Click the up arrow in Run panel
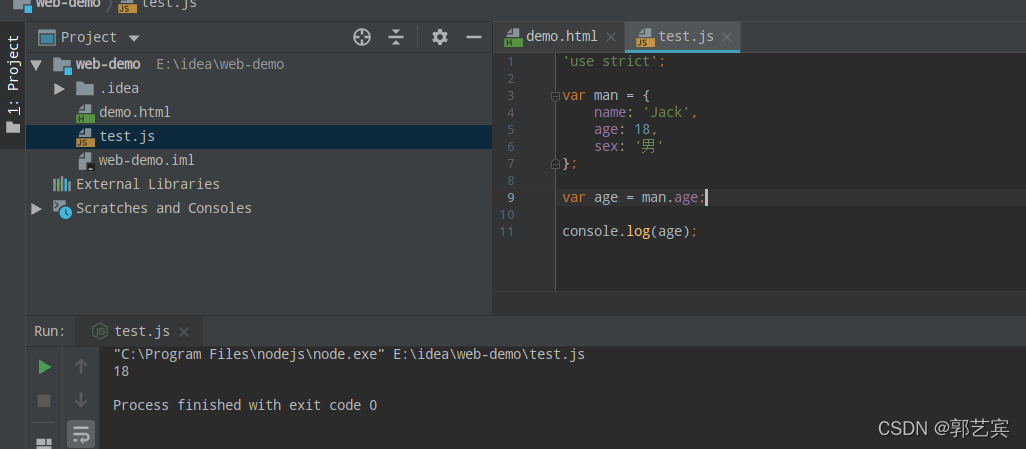This screenshot has width=1026, height=449. point(81,367)
